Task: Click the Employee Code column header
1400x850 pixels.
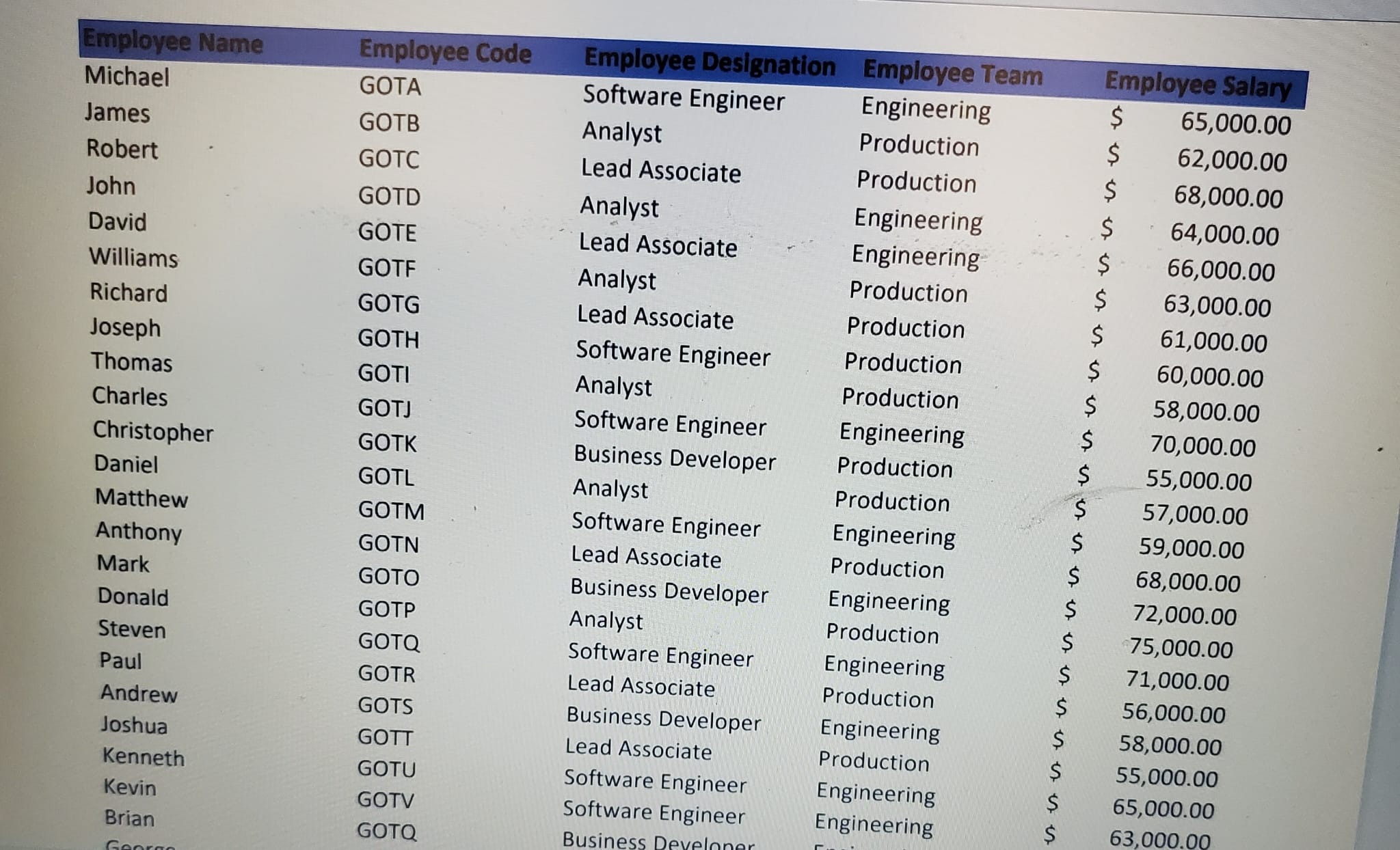Action: click(x=445, y=52)
